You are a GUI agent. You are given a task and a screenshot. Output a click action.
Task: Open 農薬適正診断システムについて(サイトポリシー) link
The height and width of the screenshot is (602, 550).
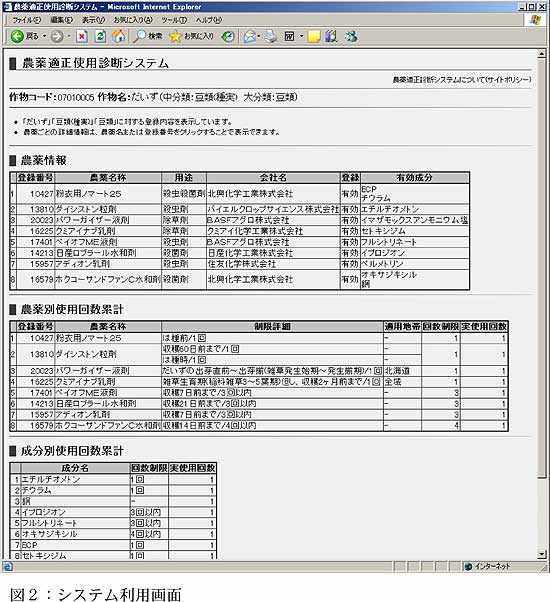[462, 79]
